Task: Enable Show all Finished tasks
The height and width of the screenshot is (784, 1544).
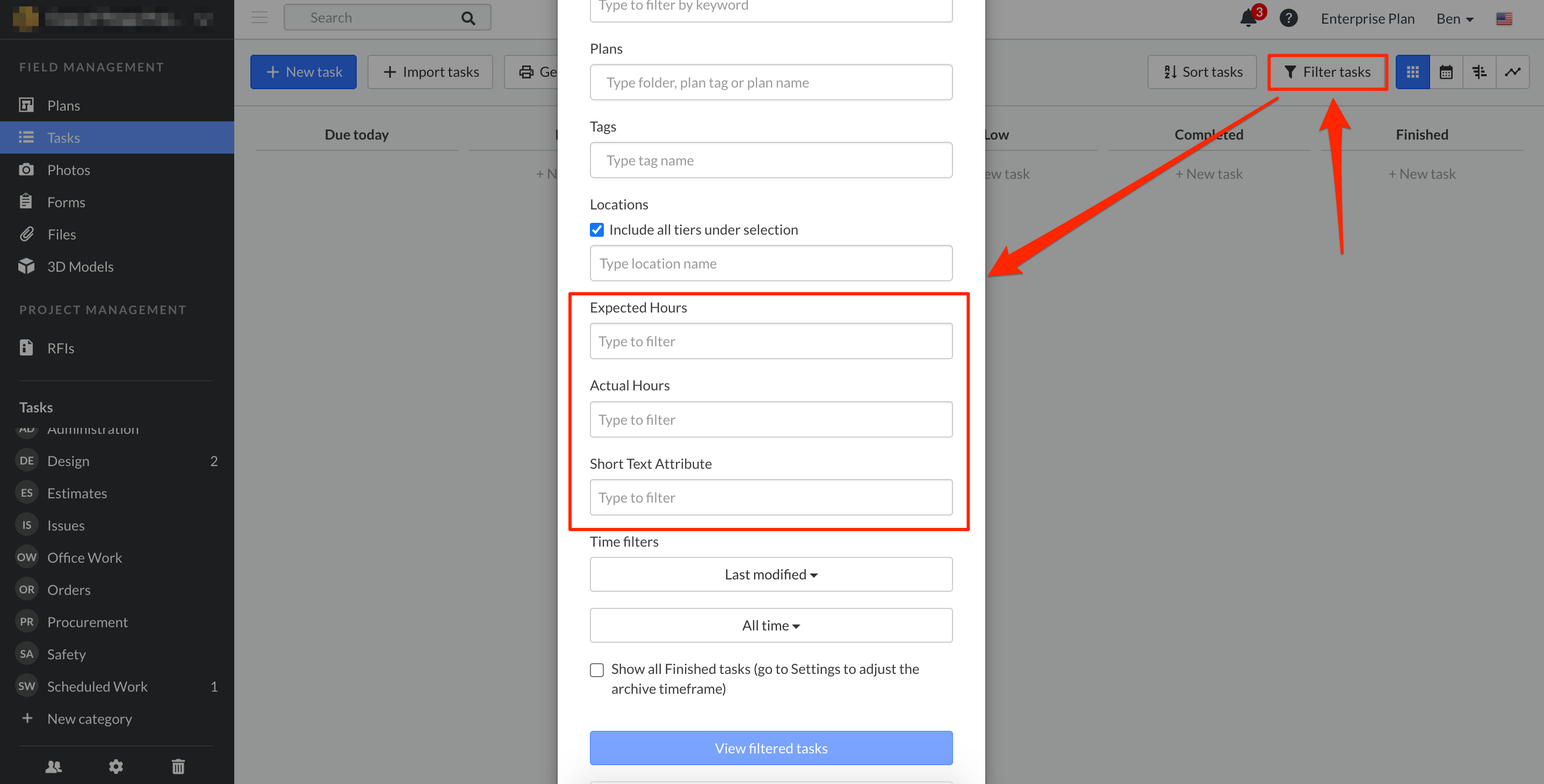Action: pyautogui.click(x=596, y=670)
